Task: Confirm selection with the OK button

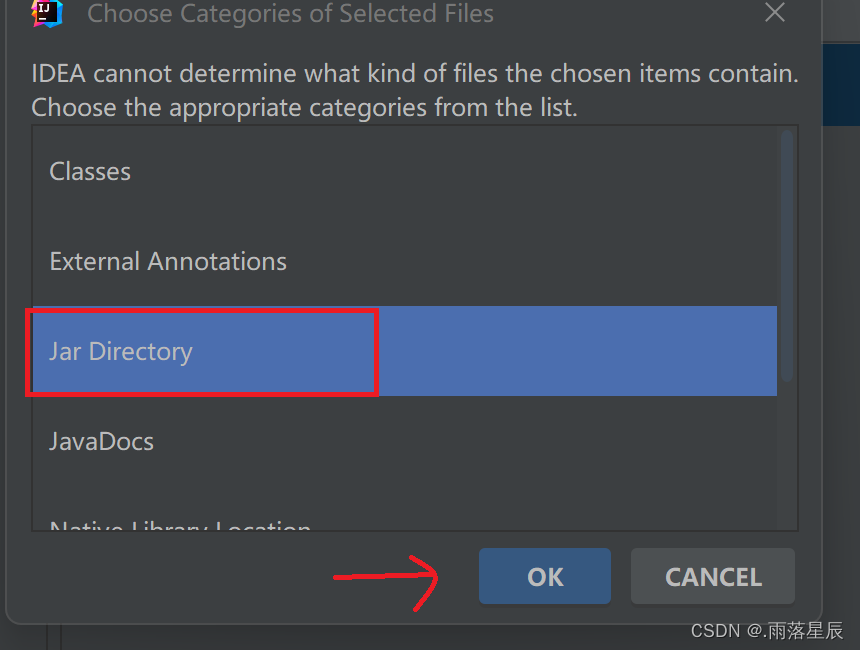Action: [x=545, y=576]
